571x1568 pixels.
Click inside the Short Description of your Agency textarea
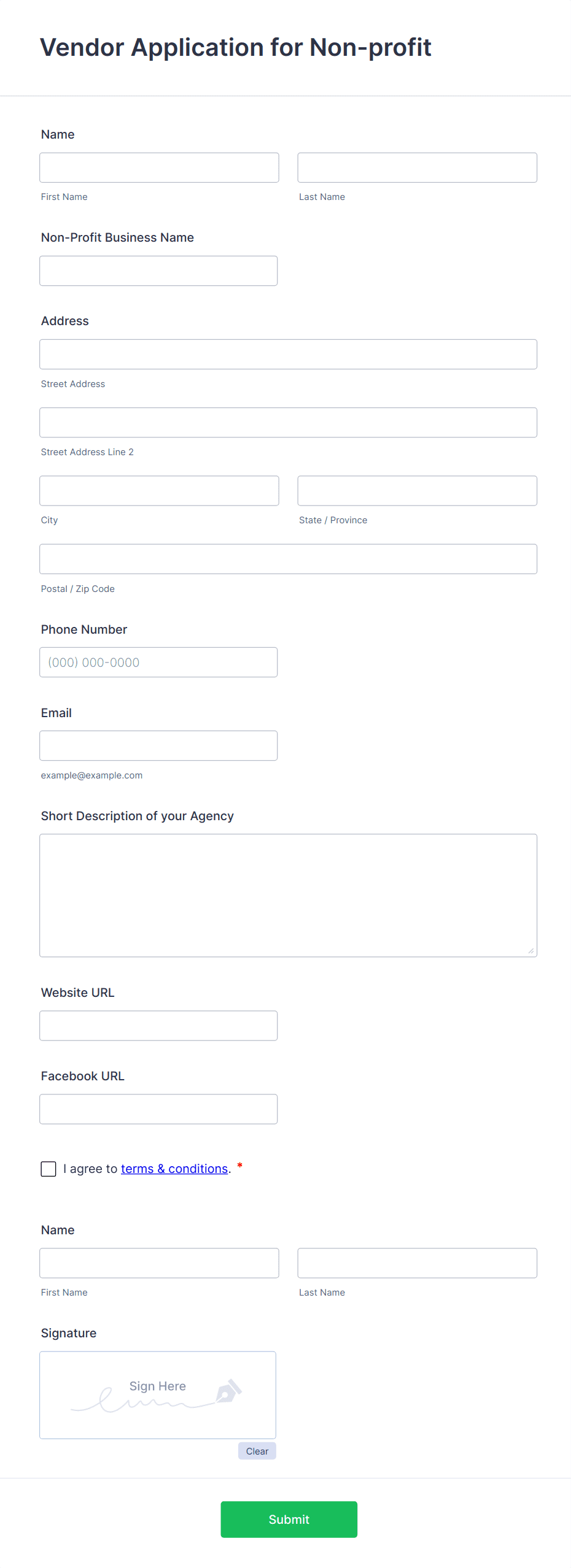288,894
